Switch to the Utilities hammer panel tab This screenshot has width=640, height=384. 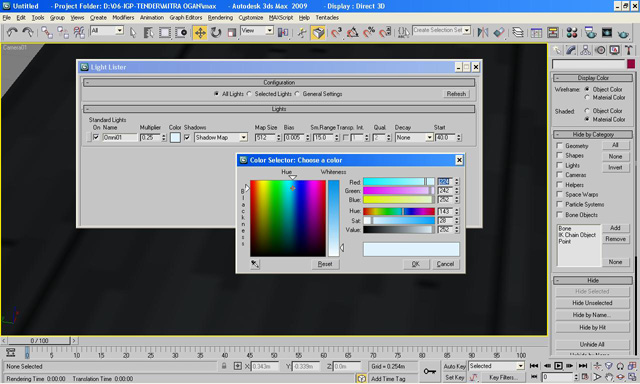click(629, 50)
